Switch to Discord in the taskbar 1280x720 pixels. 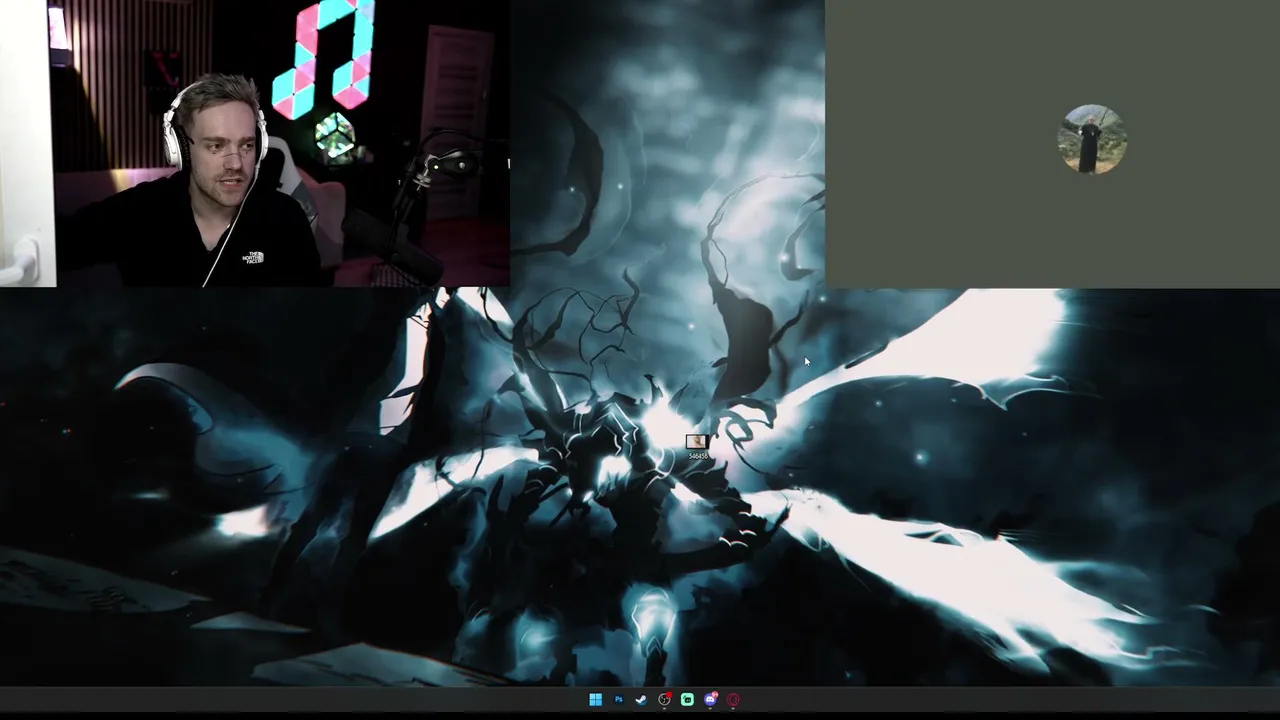coord(710,700)
